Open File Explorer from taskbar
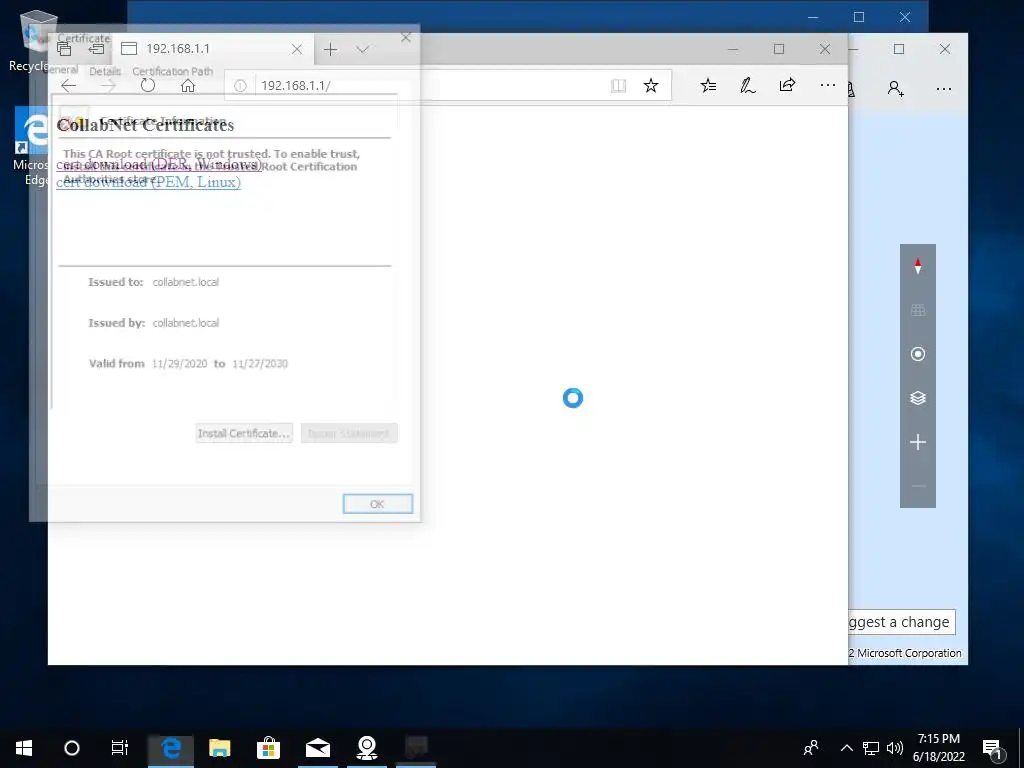The height and width of the screenshot is (768, 1024). pos(219,748)
